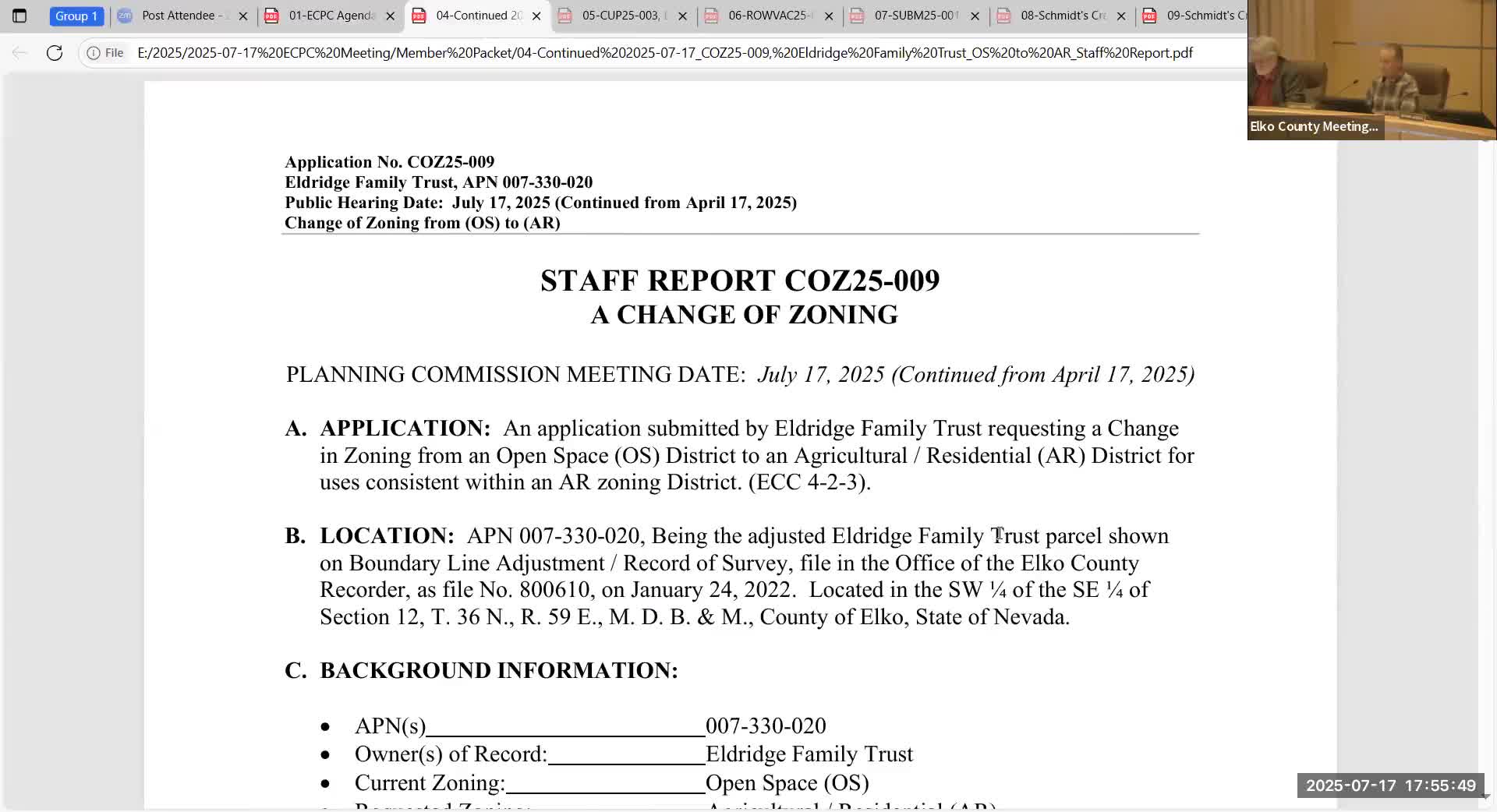Click the PDF icon on the 06-ROWVAC25 tab
The image size is (1497, 812).
tap(712, 16)
